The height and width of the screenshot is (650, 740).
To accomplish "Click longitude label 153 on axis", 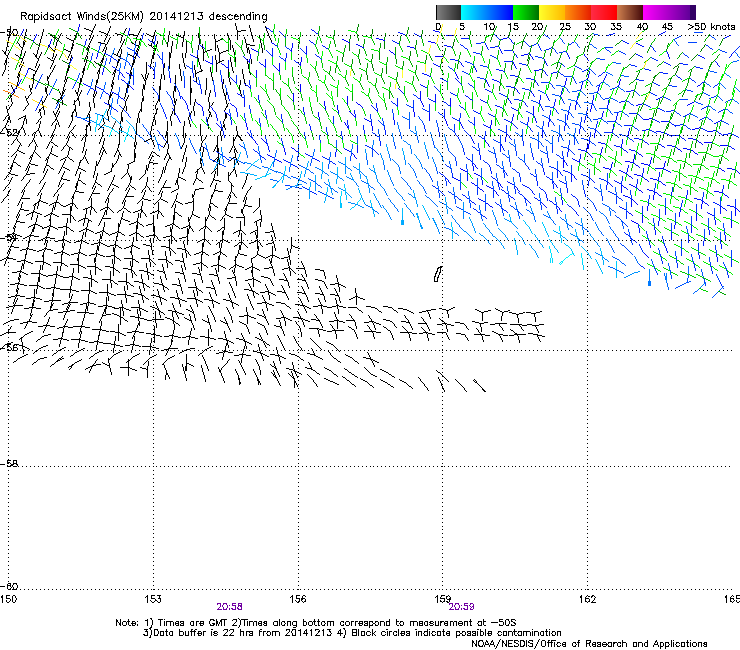I will [x=153, y=599].
